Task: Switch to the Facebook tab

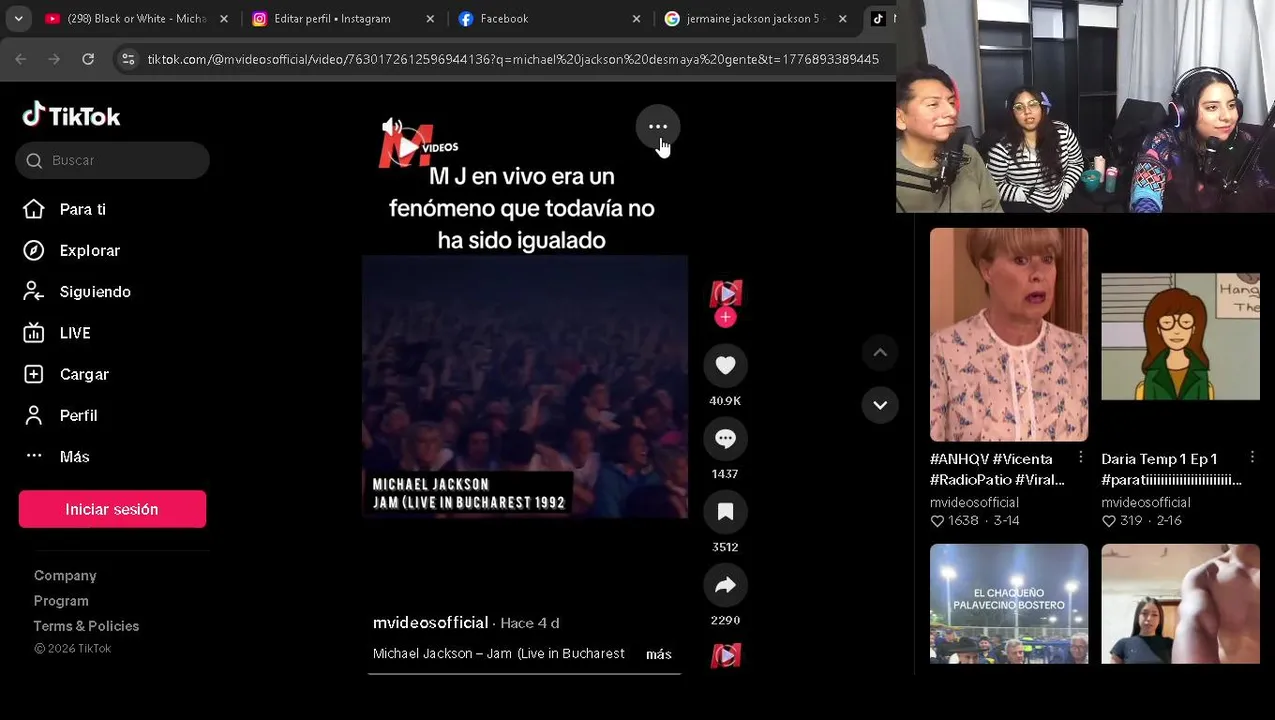Action: click(x=504, y=19)
